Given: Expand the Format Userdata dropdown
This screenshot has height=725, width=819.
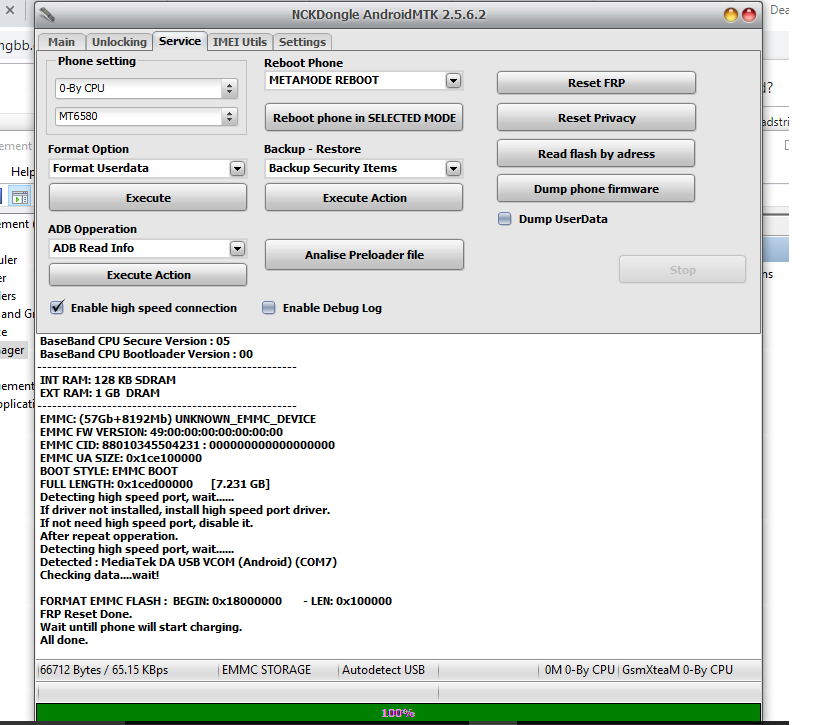Looking at the screenshot, I should (237, 168).
